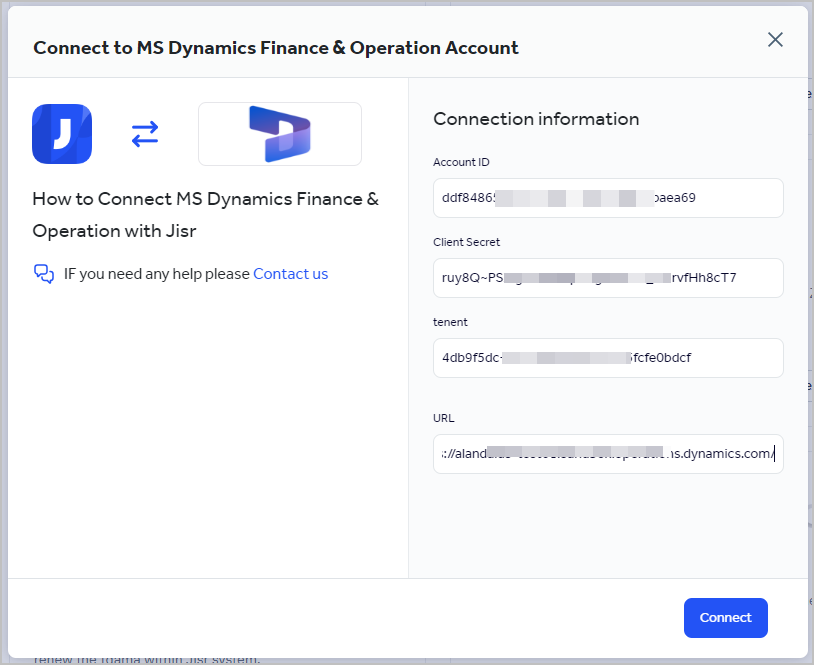The image size is (814, 665).
Task: Click the dialog title about MS Dynamics connection
Action: tap(276, 47)
